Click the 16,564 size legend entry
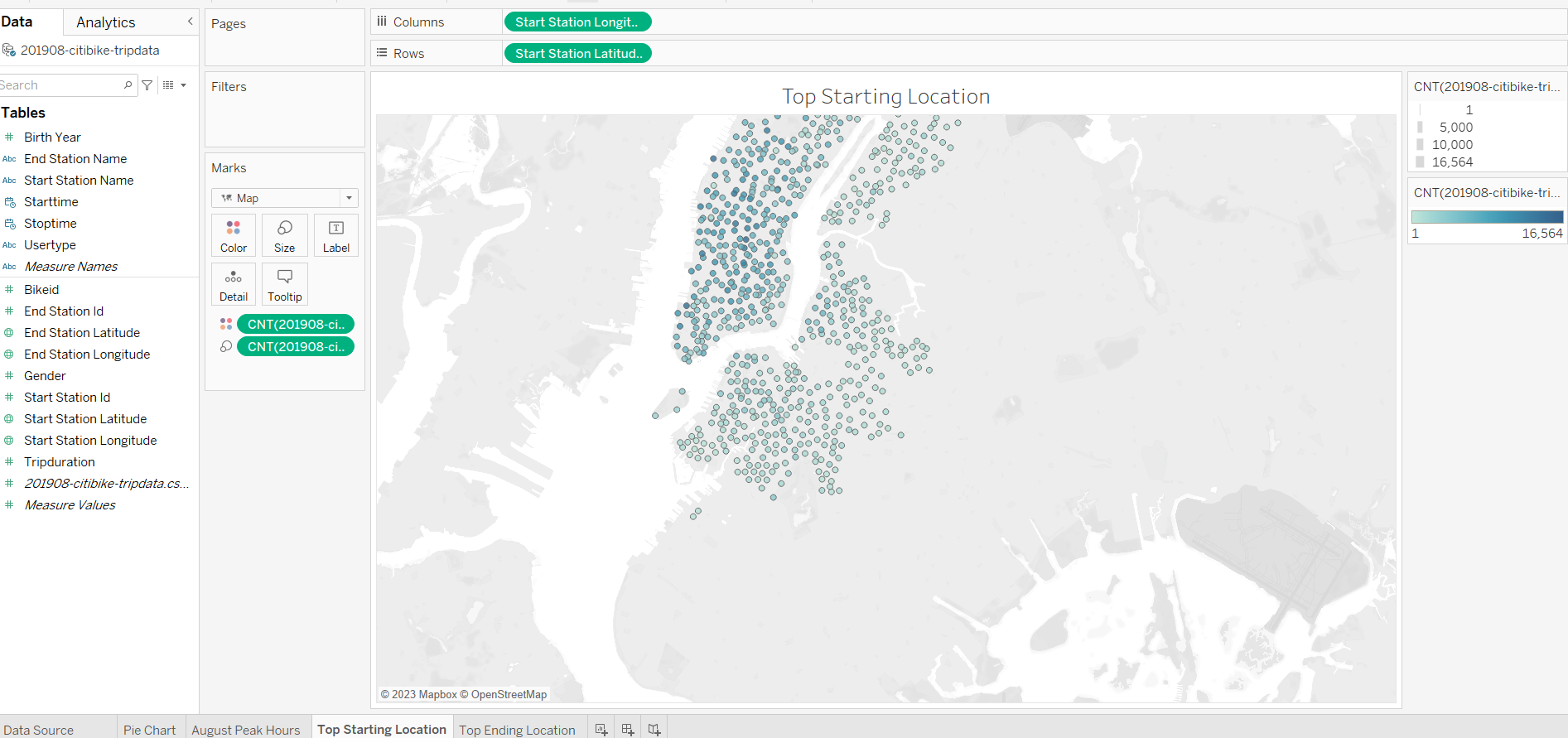The width and height of the screenshot is (1568, 738). click(1453, 162)
